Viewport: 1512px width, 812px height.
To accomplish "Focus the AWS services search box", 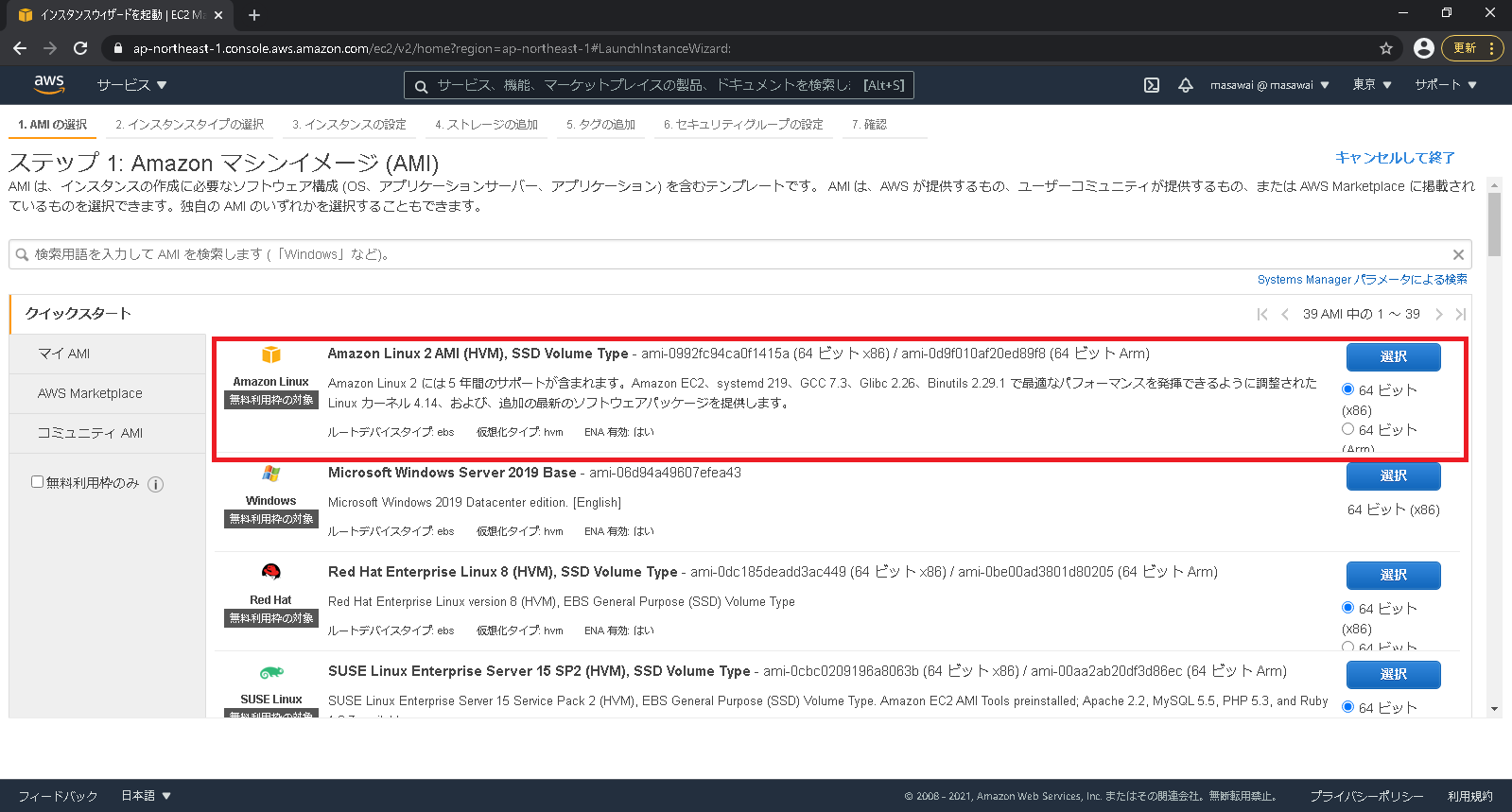I will (x=658, y=86).
